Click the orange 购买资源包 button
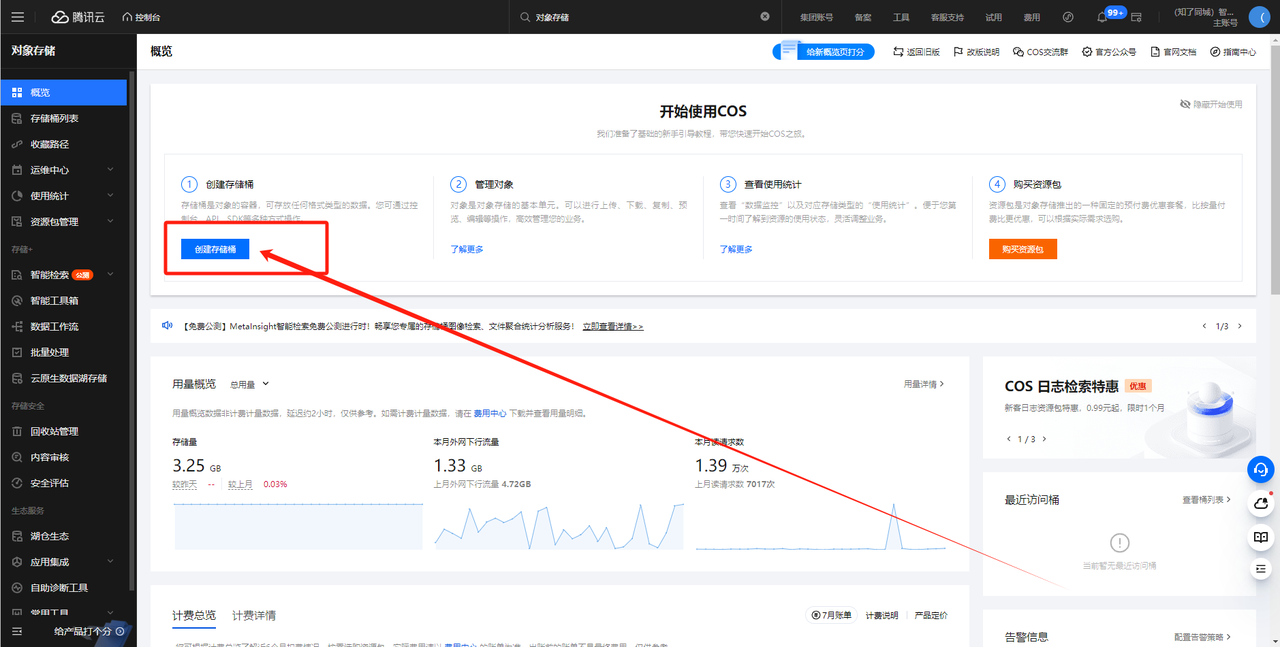Image resolution: width=1280 pixels, height=647 pixels. click(1022, 249)
